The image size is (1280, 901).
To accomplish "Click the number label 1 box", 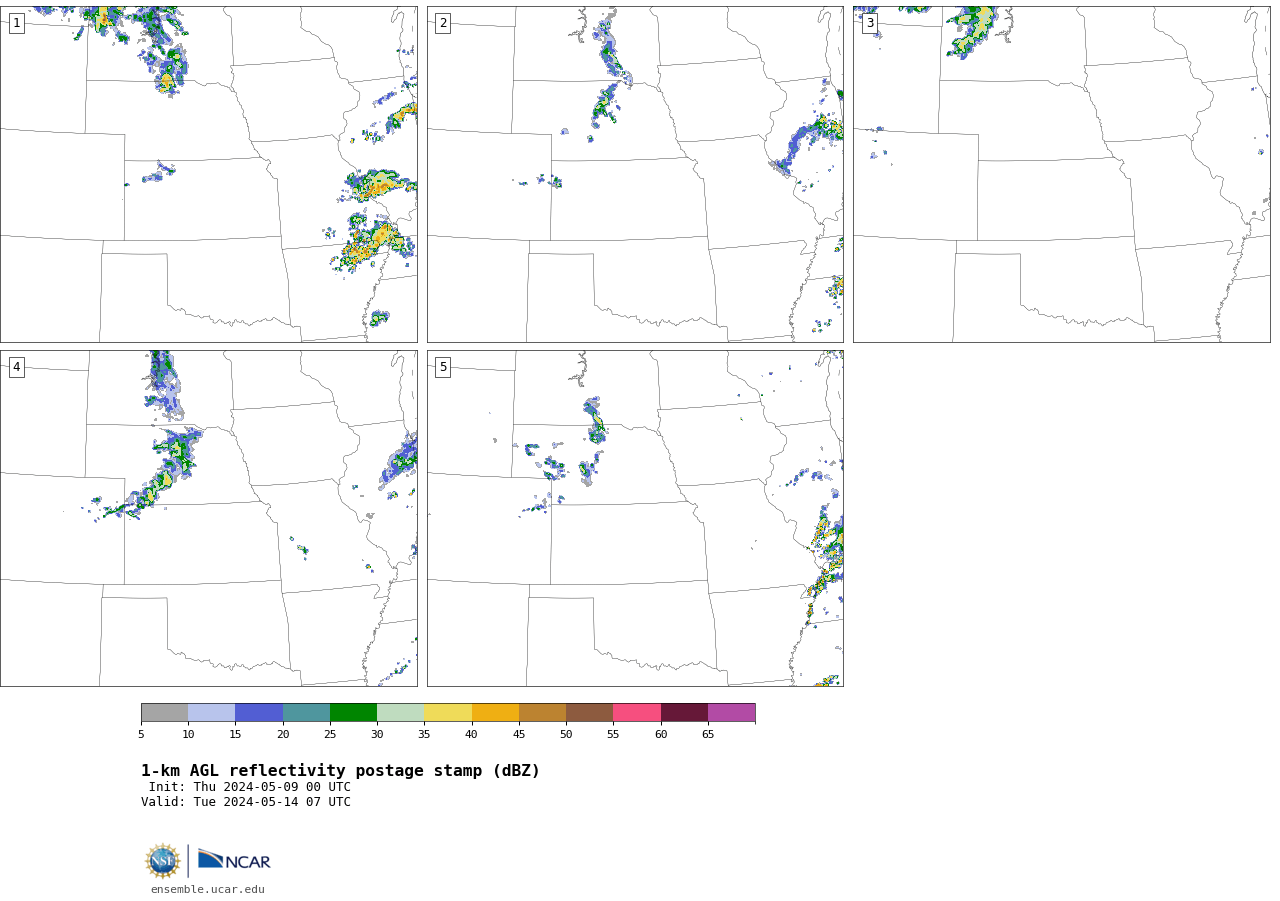I will (x=16, y=23).
